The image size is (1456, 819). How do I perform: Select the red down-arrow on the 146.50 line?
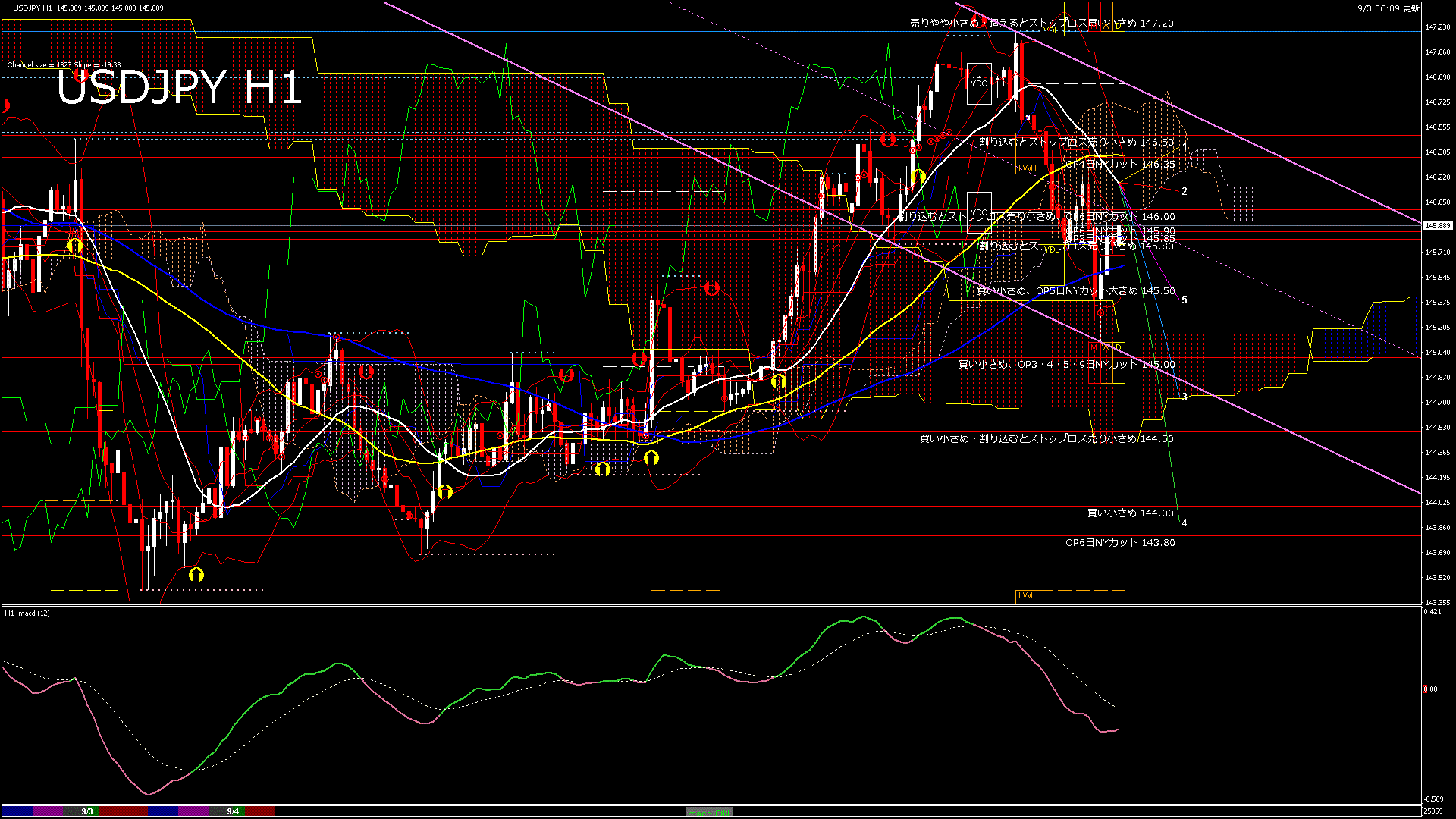coord(888,140)
